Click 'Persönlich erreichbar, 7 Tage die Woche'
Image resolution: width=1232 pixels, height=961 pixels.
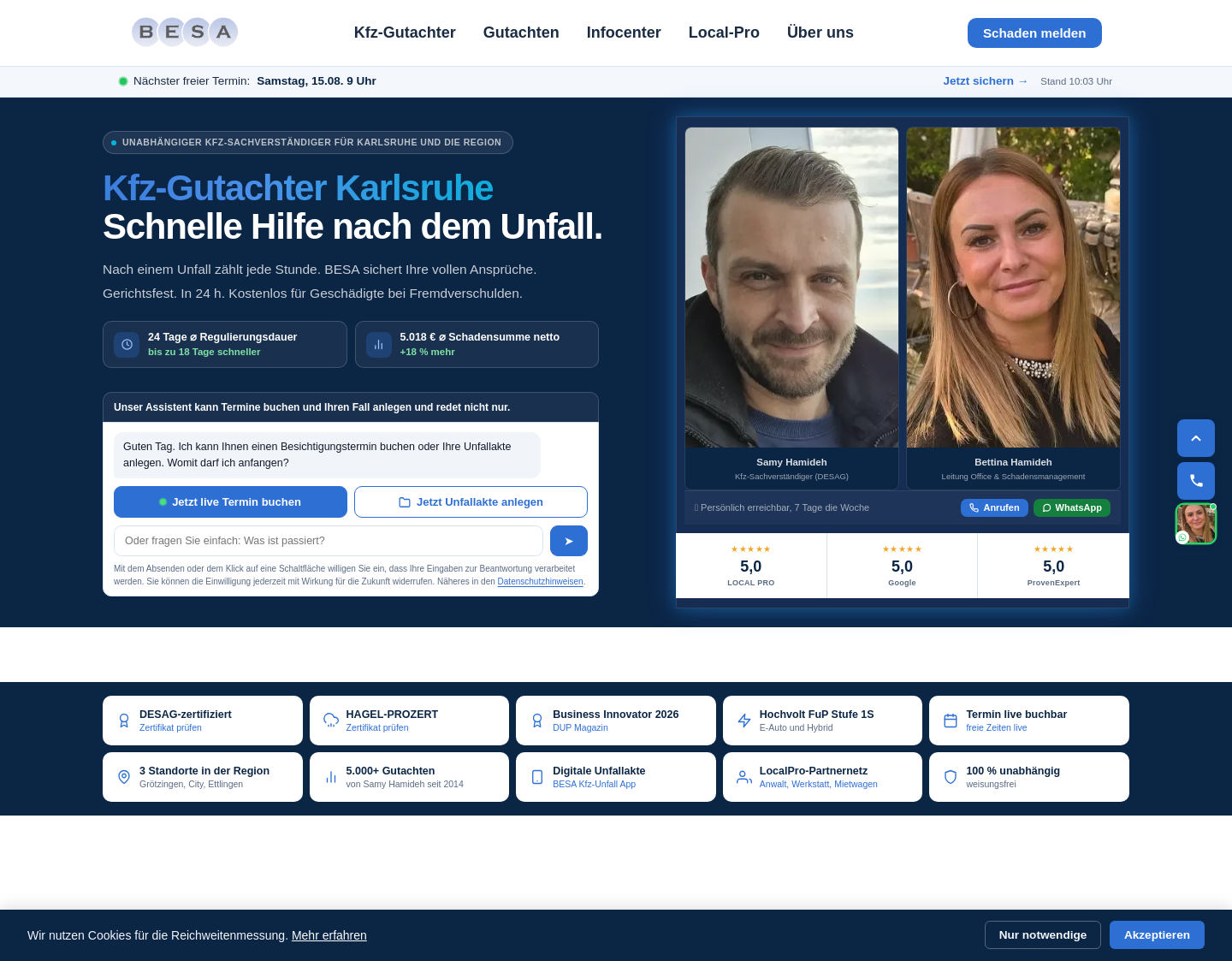coord(785,507)
